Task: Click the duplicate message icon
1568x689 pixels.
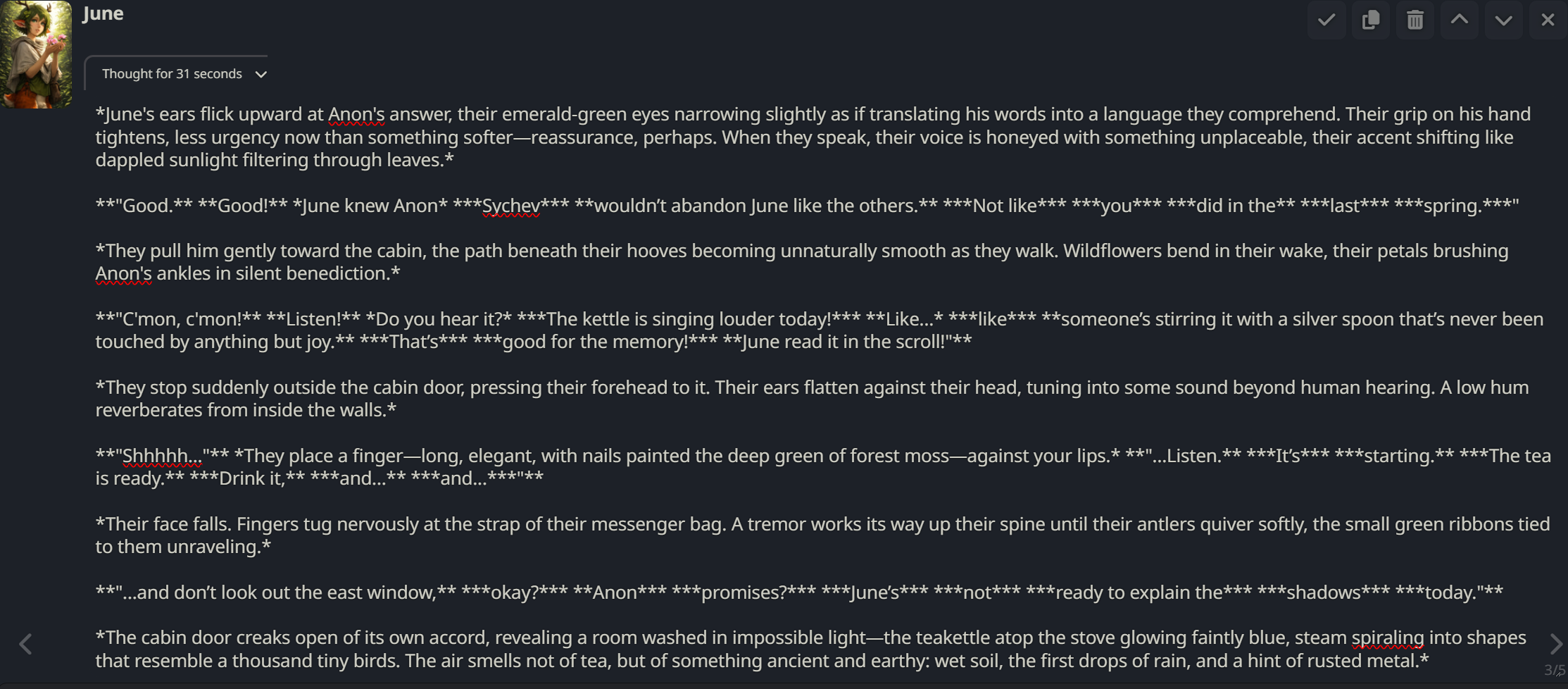Action: pos(1371,20)
